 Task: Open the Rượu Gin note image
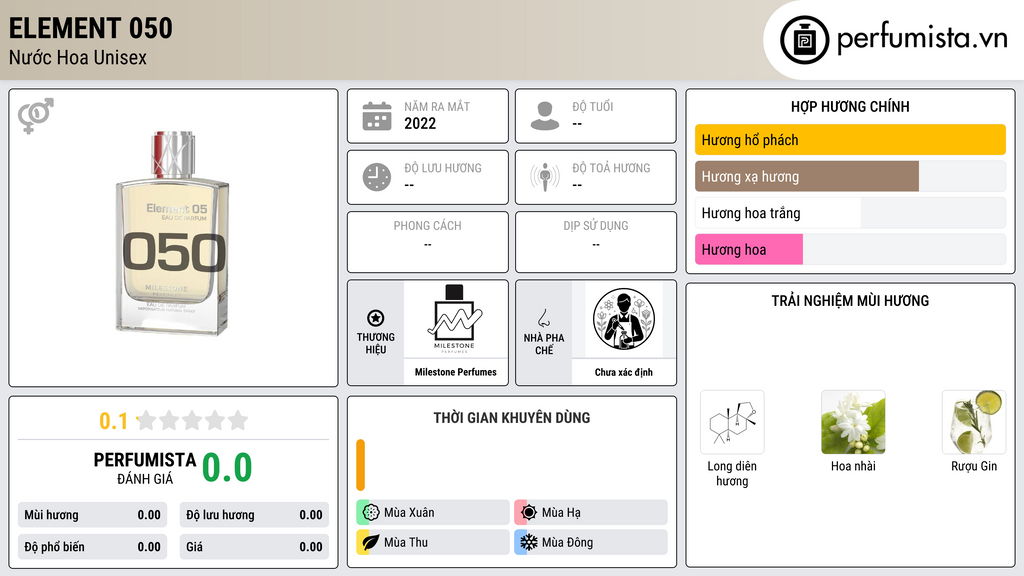(974, 423)
